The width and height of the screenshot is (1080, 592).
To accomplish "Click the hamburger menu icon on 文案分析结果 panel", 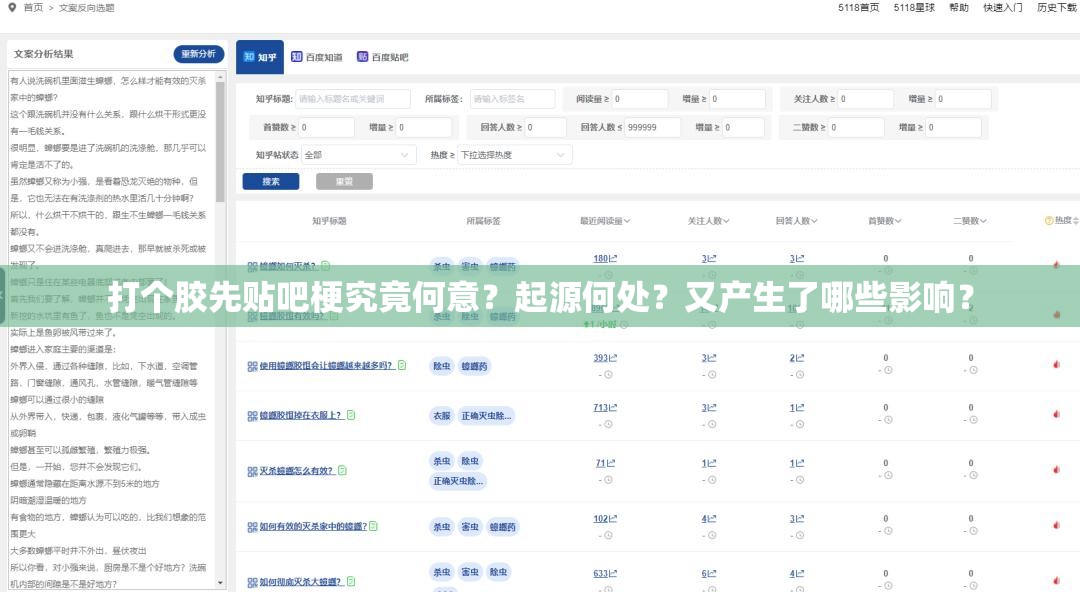I will point(17,54).
